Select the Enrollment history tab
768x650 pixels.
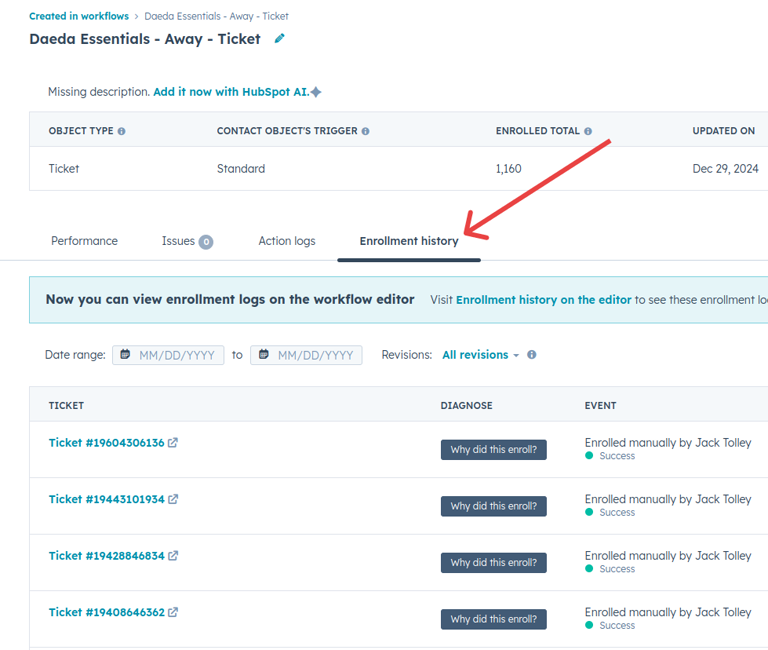coord(409,241)
